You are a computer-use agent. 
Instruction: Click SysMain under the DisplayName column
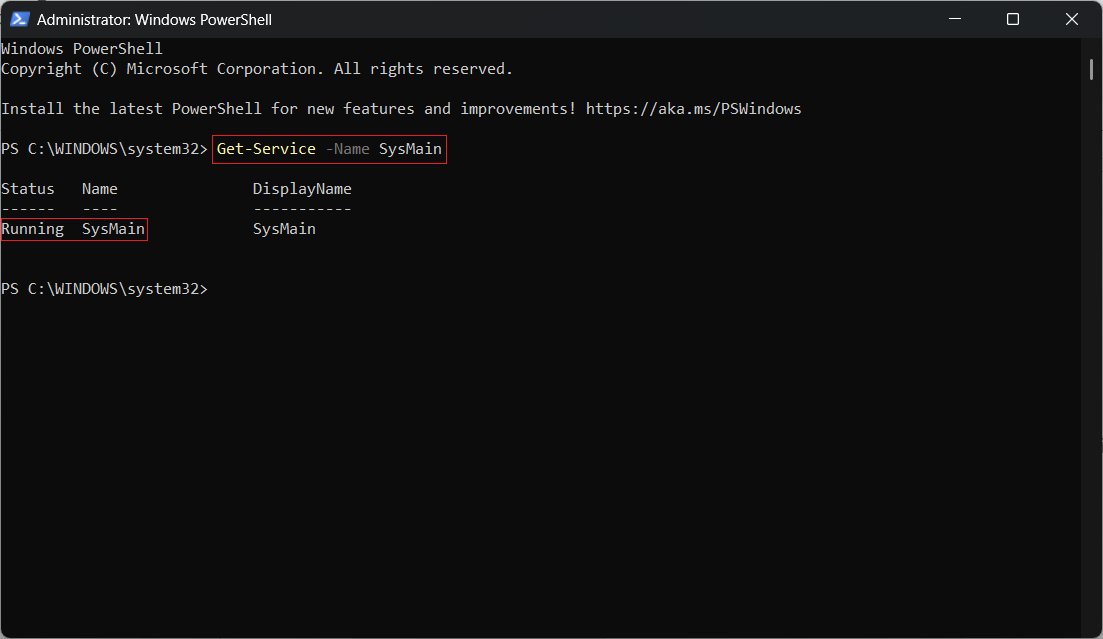coord(284,229)
